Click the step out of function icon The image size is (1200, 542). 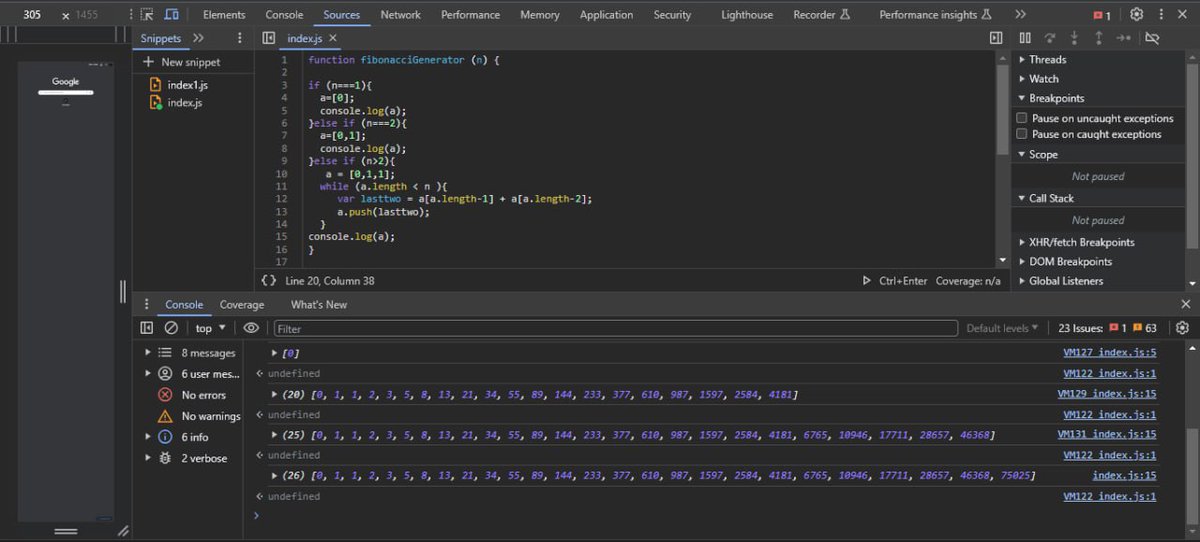(x=1099, y=38)
